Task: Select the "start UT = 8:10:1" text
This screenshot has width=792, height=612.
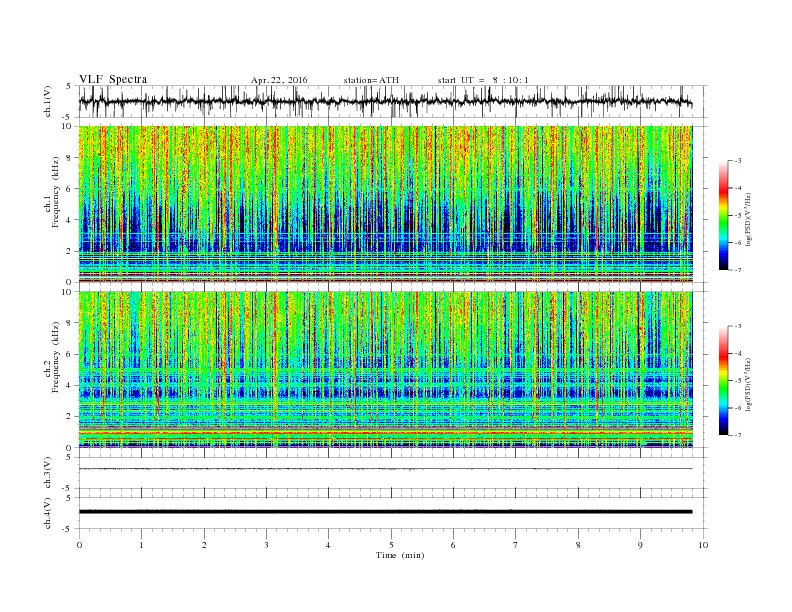Action: click(483, 80)
